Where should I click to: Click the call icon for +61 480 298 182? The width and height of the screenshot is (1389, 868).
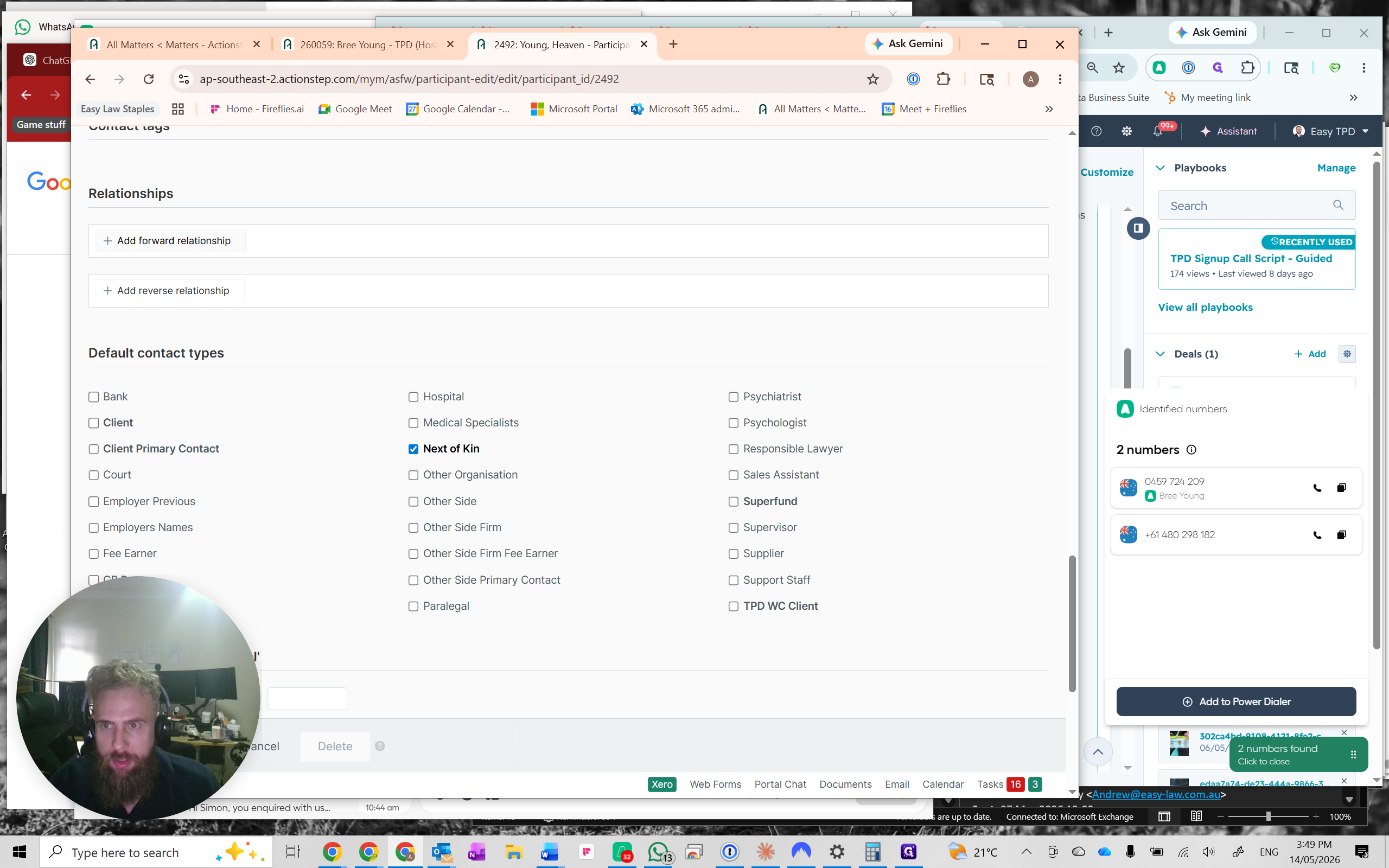pos(1317,535)
